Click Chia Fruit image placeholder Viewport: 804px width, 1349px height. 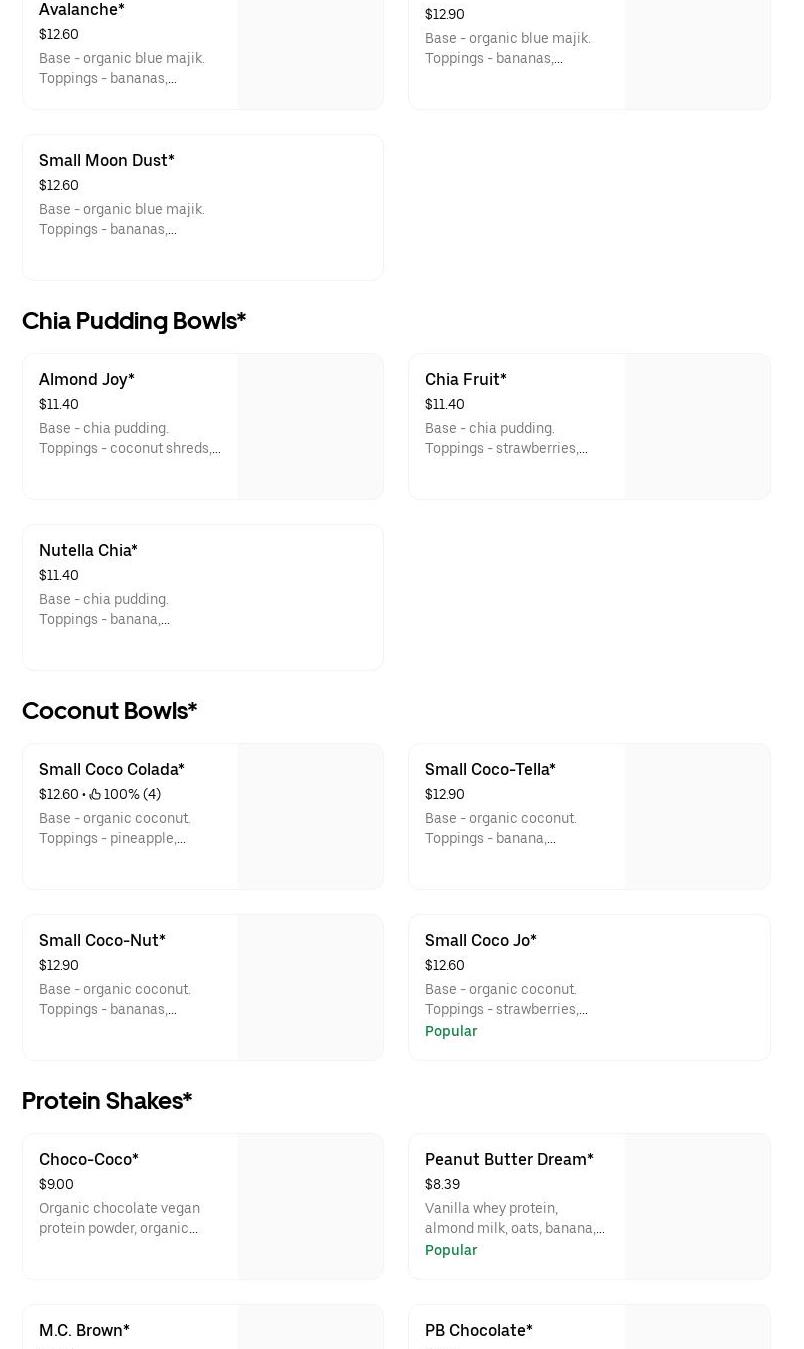(x=697, y=426)
